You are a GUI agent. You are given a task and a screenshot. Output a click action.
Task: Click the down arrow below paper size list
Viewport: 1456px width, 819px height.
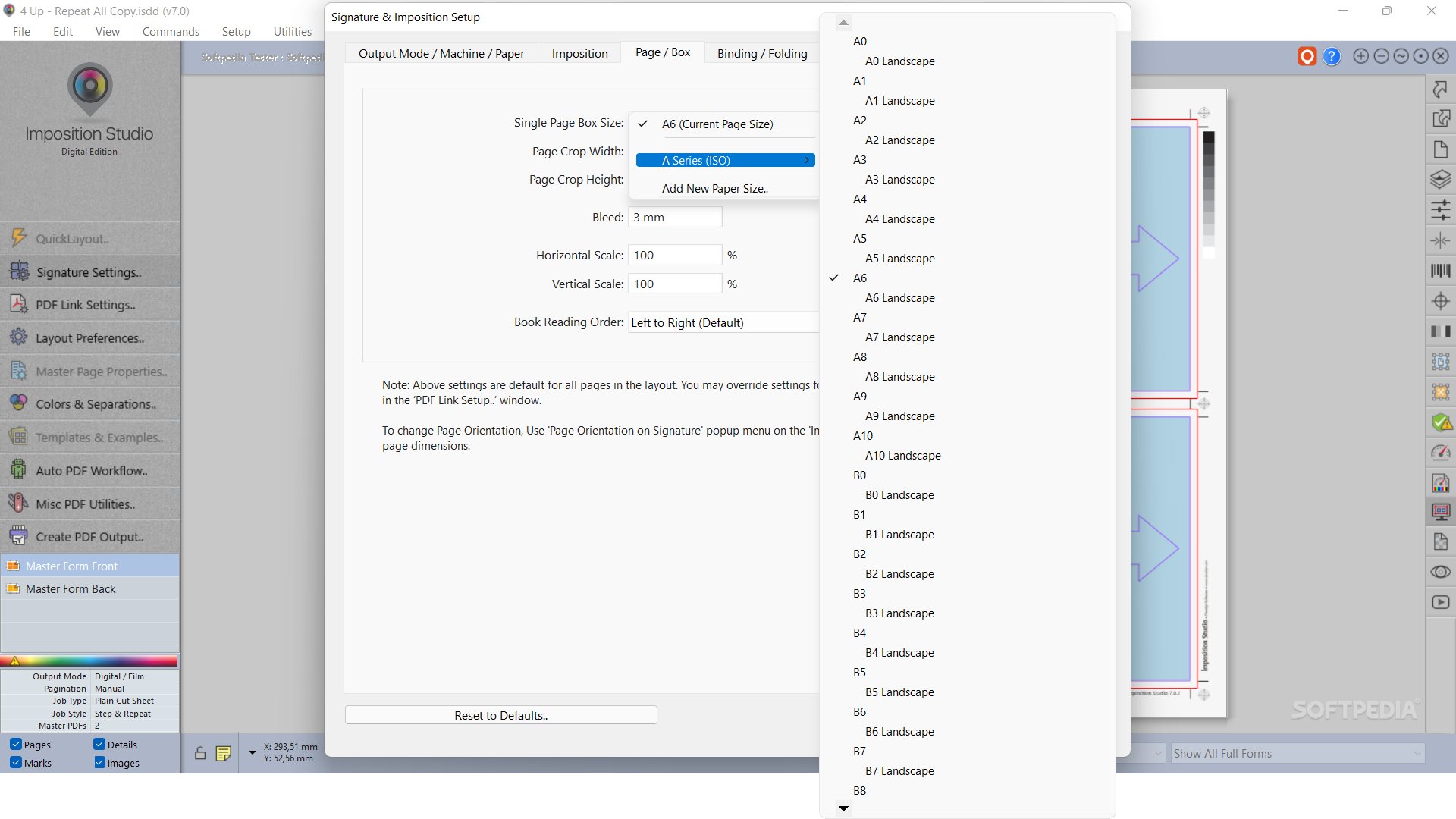[x=843, y=808]
